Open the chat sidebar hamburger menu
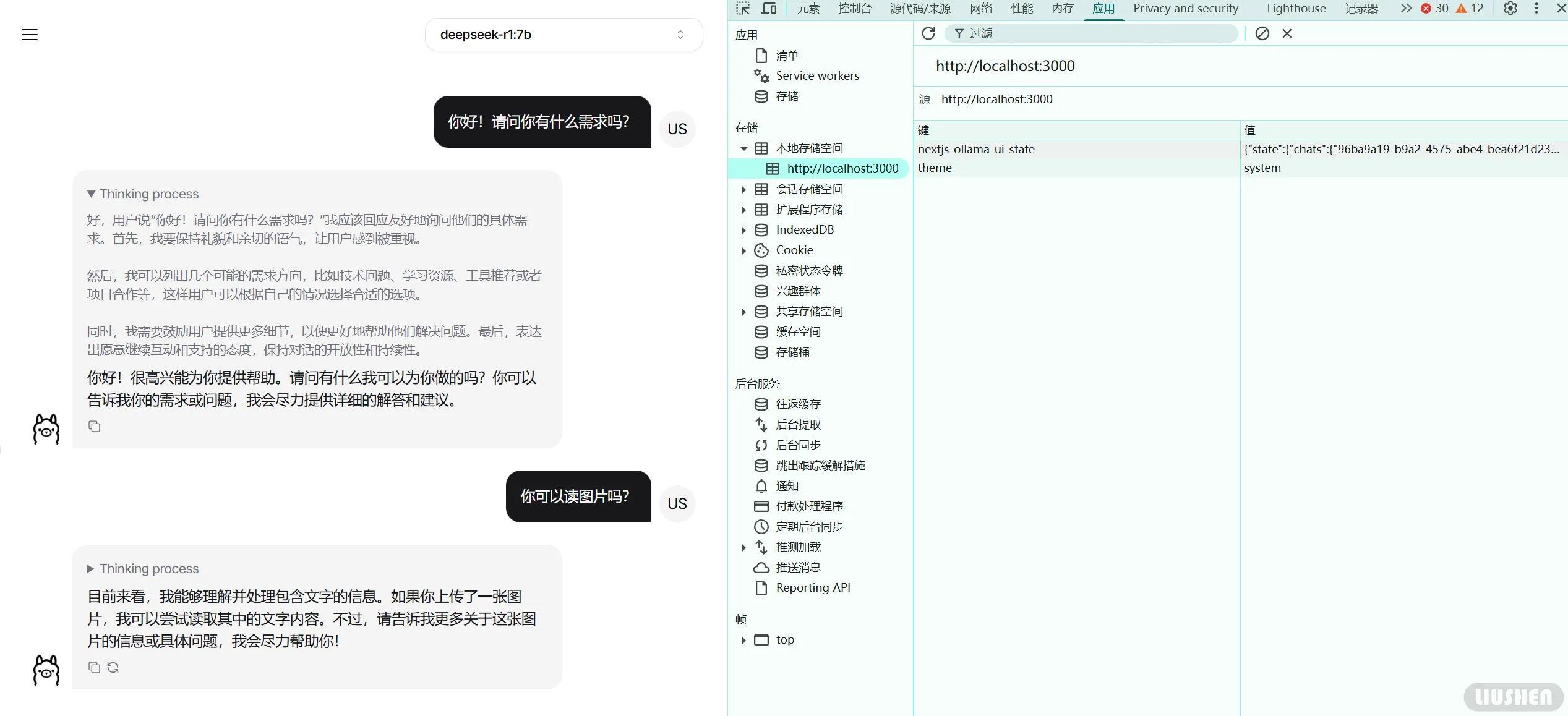This screenshot has height=716, width=1568. click(x=29, y=34)
